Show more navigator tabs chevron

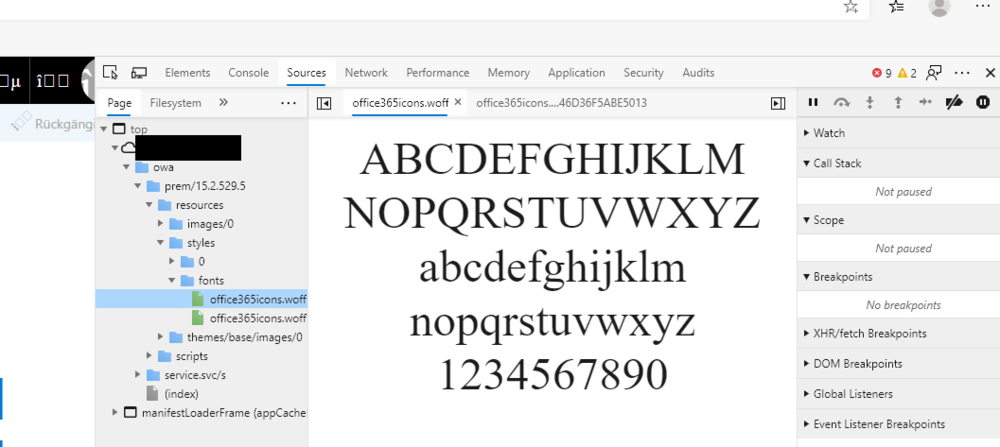(x=223, y=103)
